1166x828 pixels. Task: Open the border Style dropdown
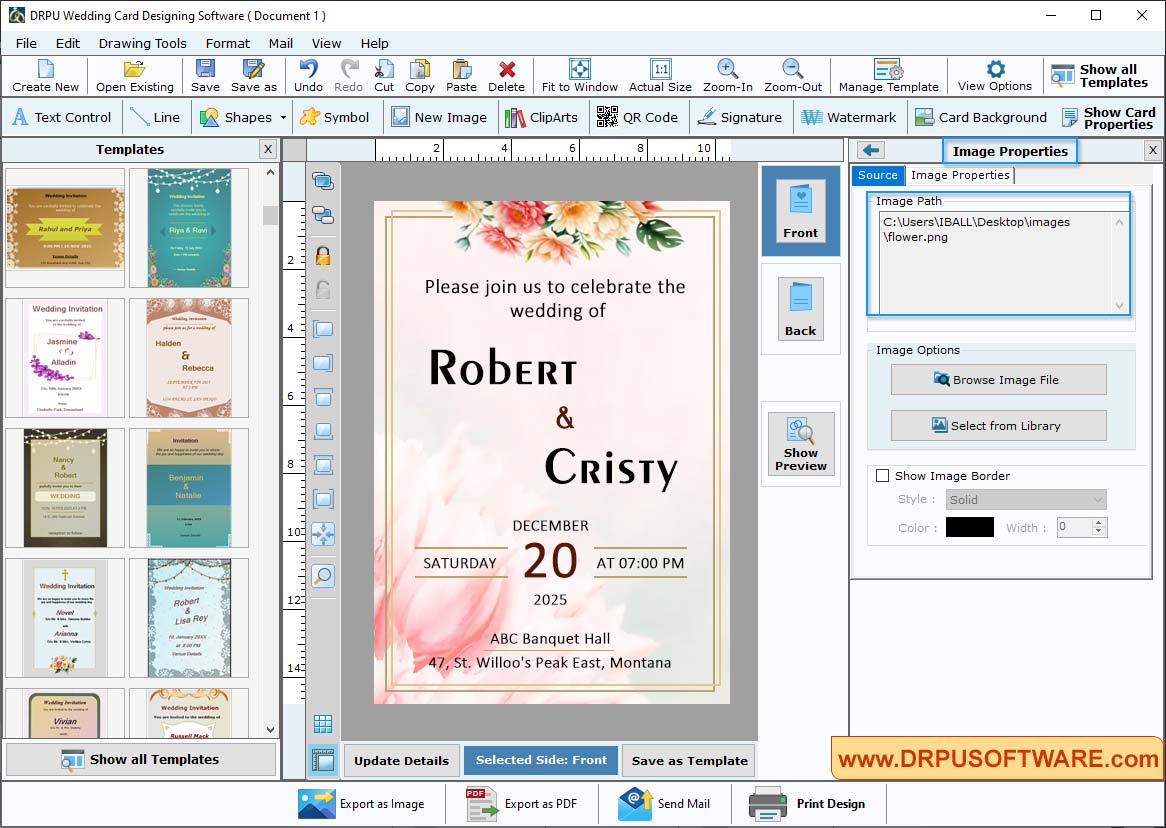click(1025, 499)
